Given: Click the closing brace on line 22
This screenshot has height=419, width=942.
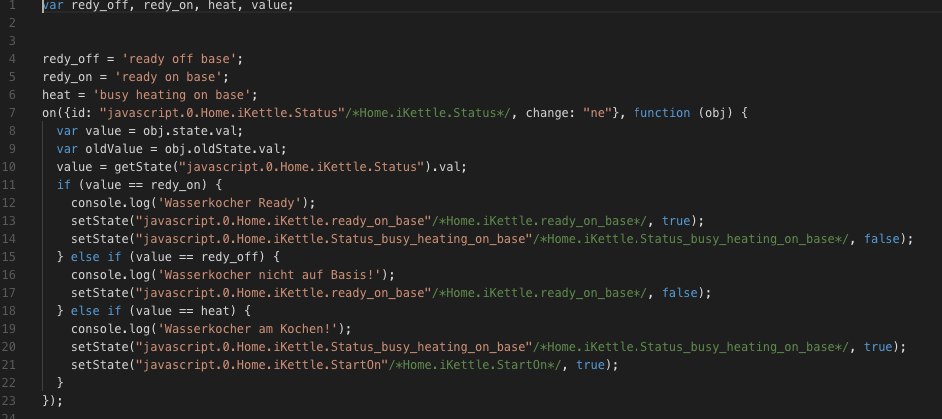Looking at the screenshot, I should [x=60, y=382].
